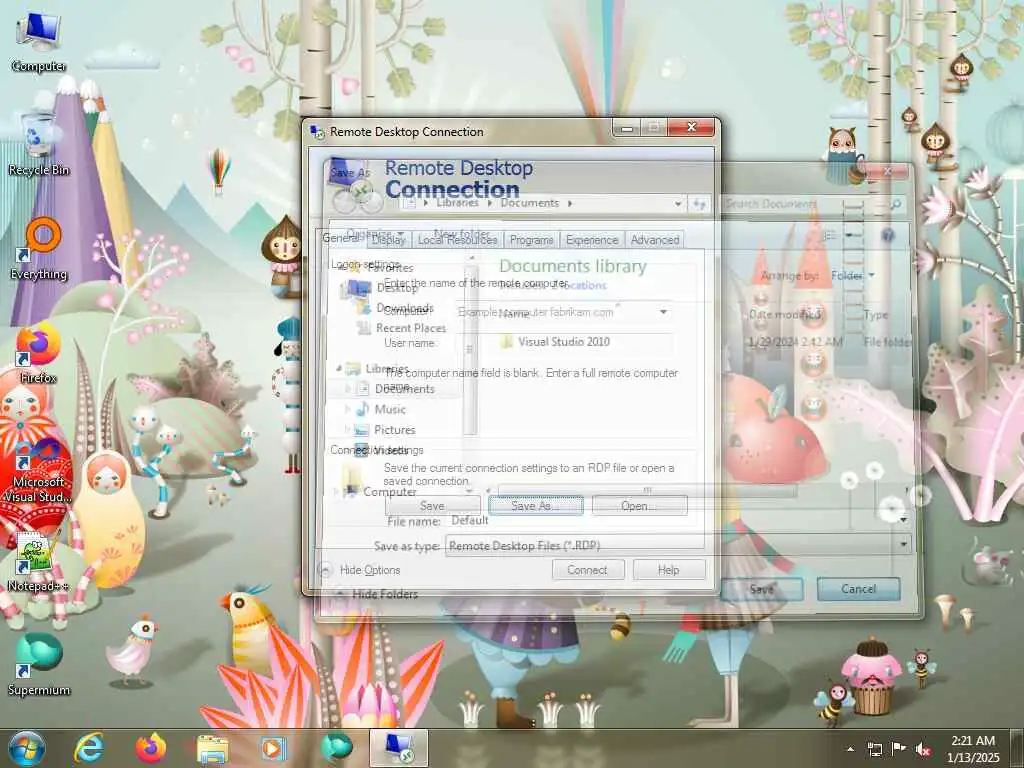Open the Microsoft Visual Studio desktop shortcut
Viewport: 1024px width, 768px height.
39,470
